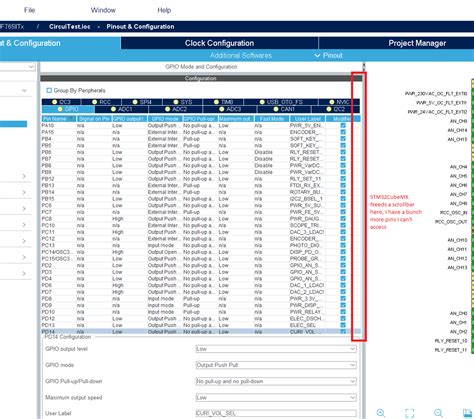
Task: Toggle the Modified checkbox for row PD8
Action: pyautogui.click(x=343, y=299)
